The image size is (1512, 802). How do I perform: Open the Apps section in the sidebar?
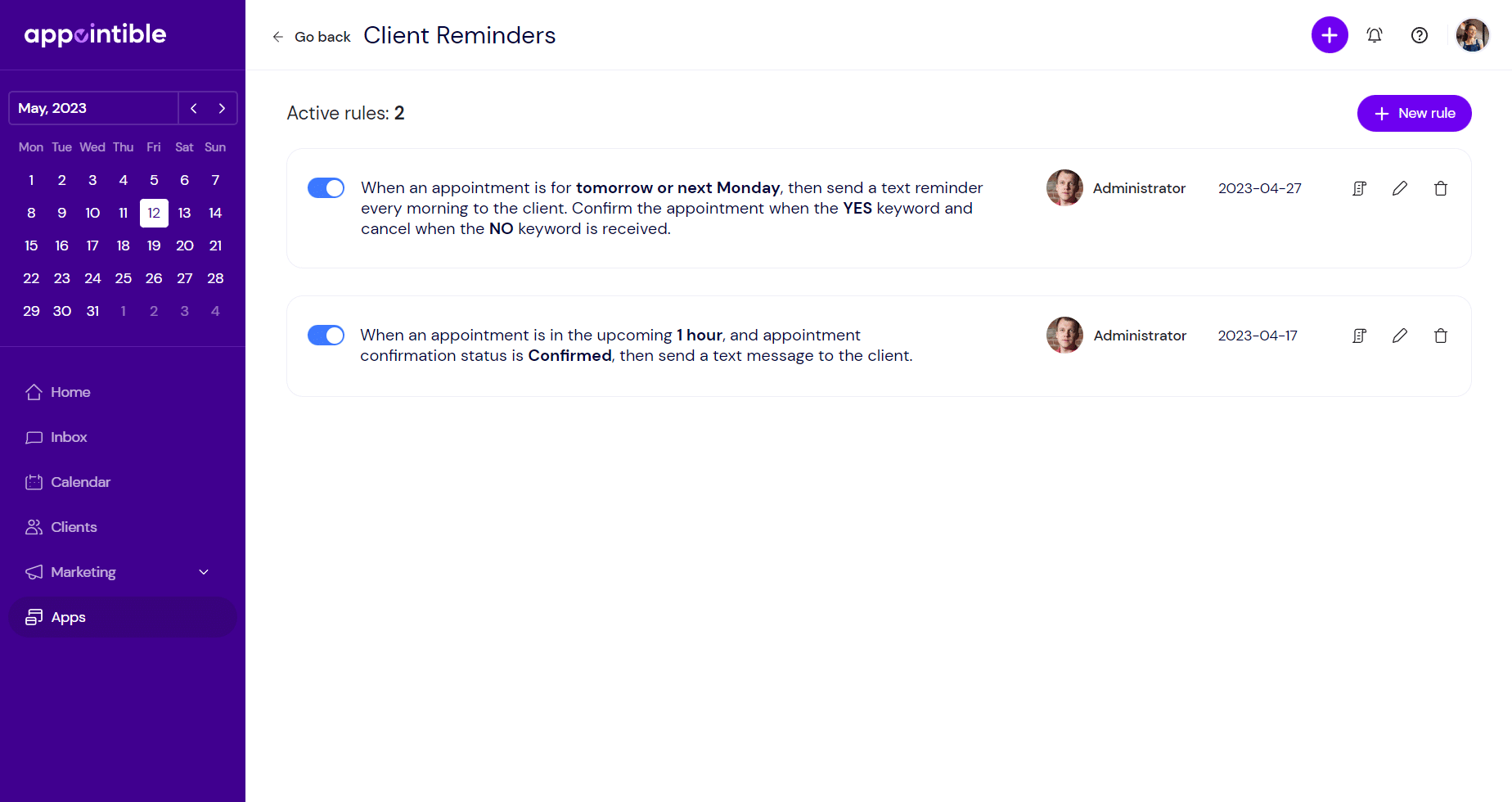click(69, 617)
